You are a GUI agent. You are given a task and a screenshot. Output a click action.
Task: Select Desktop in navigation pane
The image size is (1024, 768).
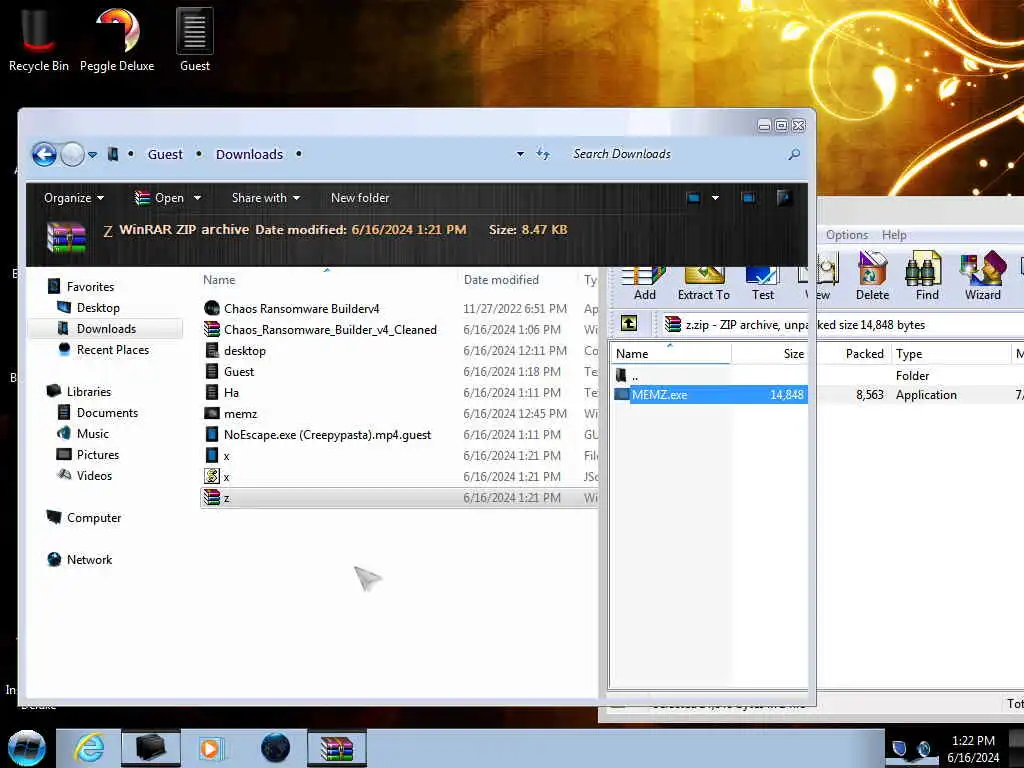pos(98,308)
